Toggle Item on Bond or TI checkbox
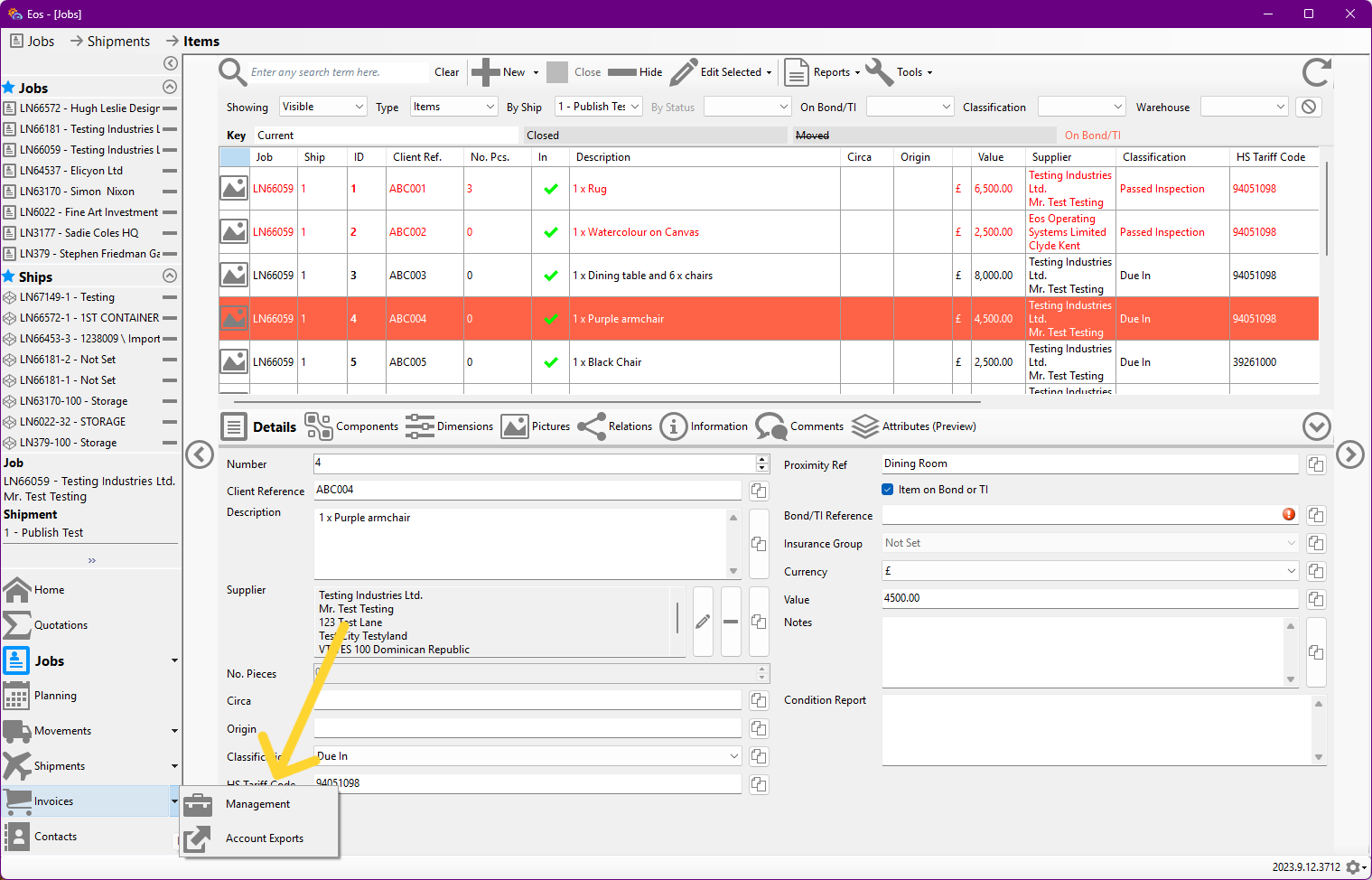The height and width of the screenshot is (880, 1372). [887, 490]
